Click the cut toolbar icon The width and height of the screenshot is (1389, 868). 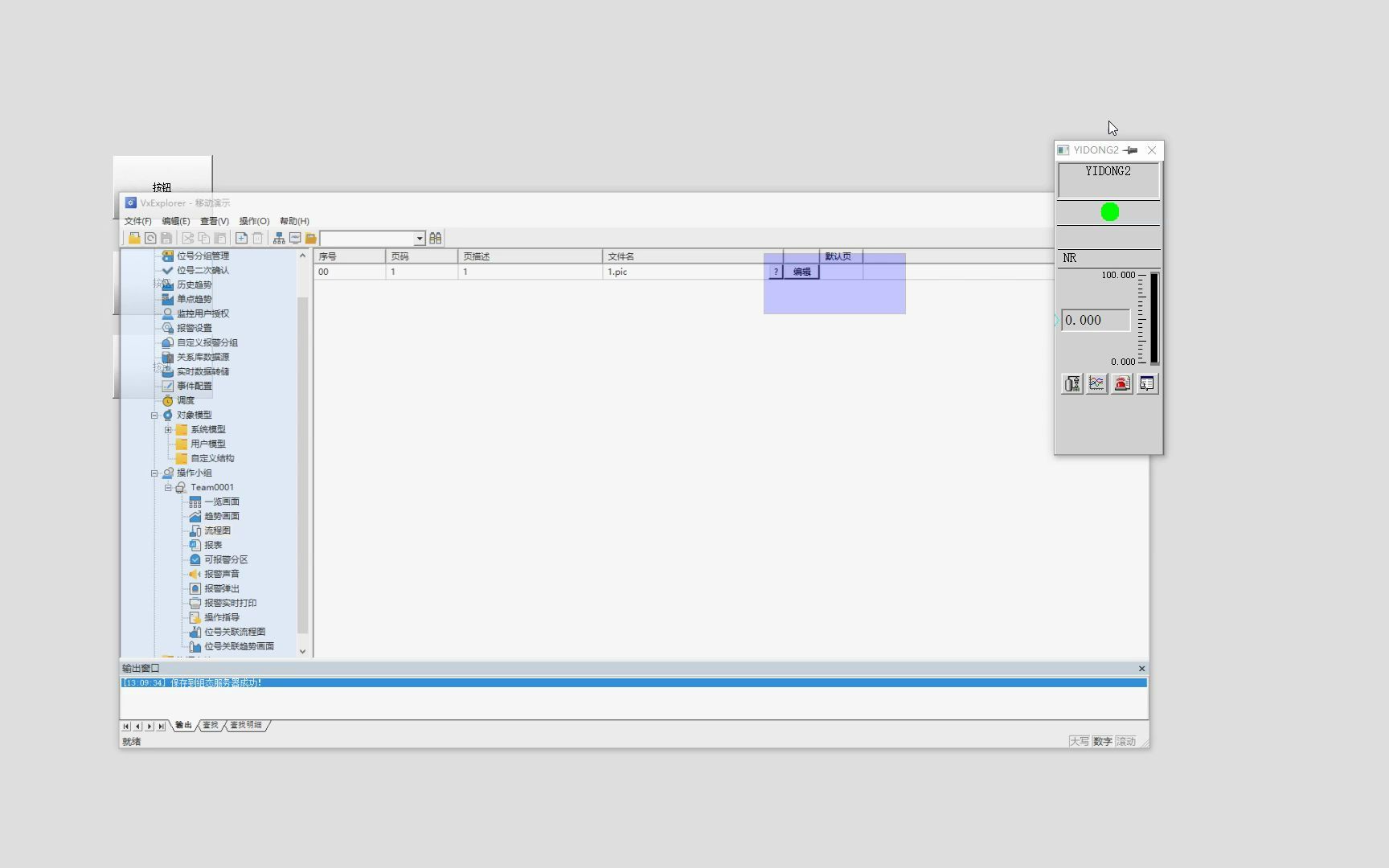click(x=188, y=238)
